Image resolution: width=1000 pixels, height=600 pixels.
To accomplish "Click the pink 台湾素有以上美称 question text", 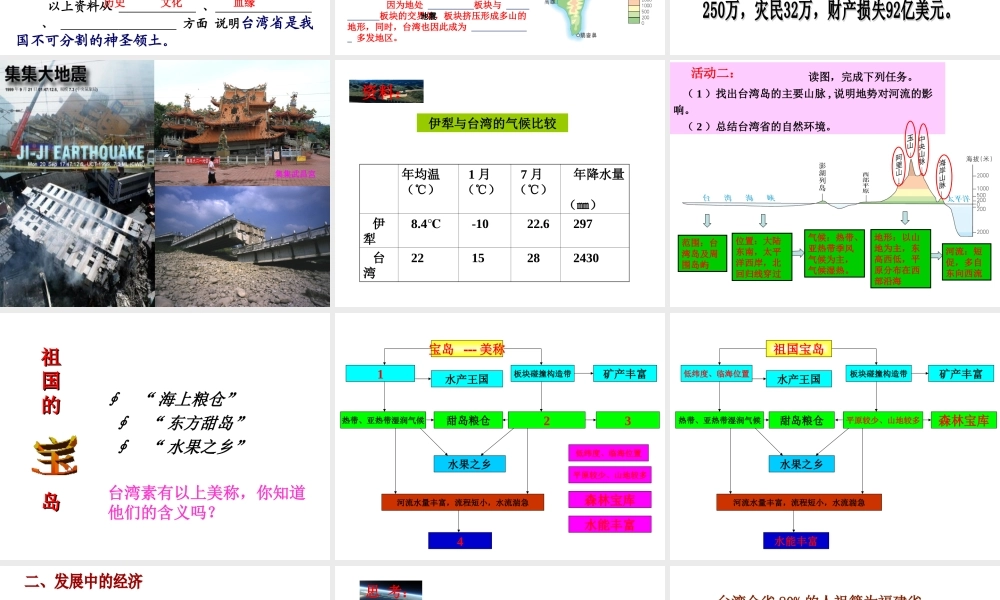I will (207, 502).
